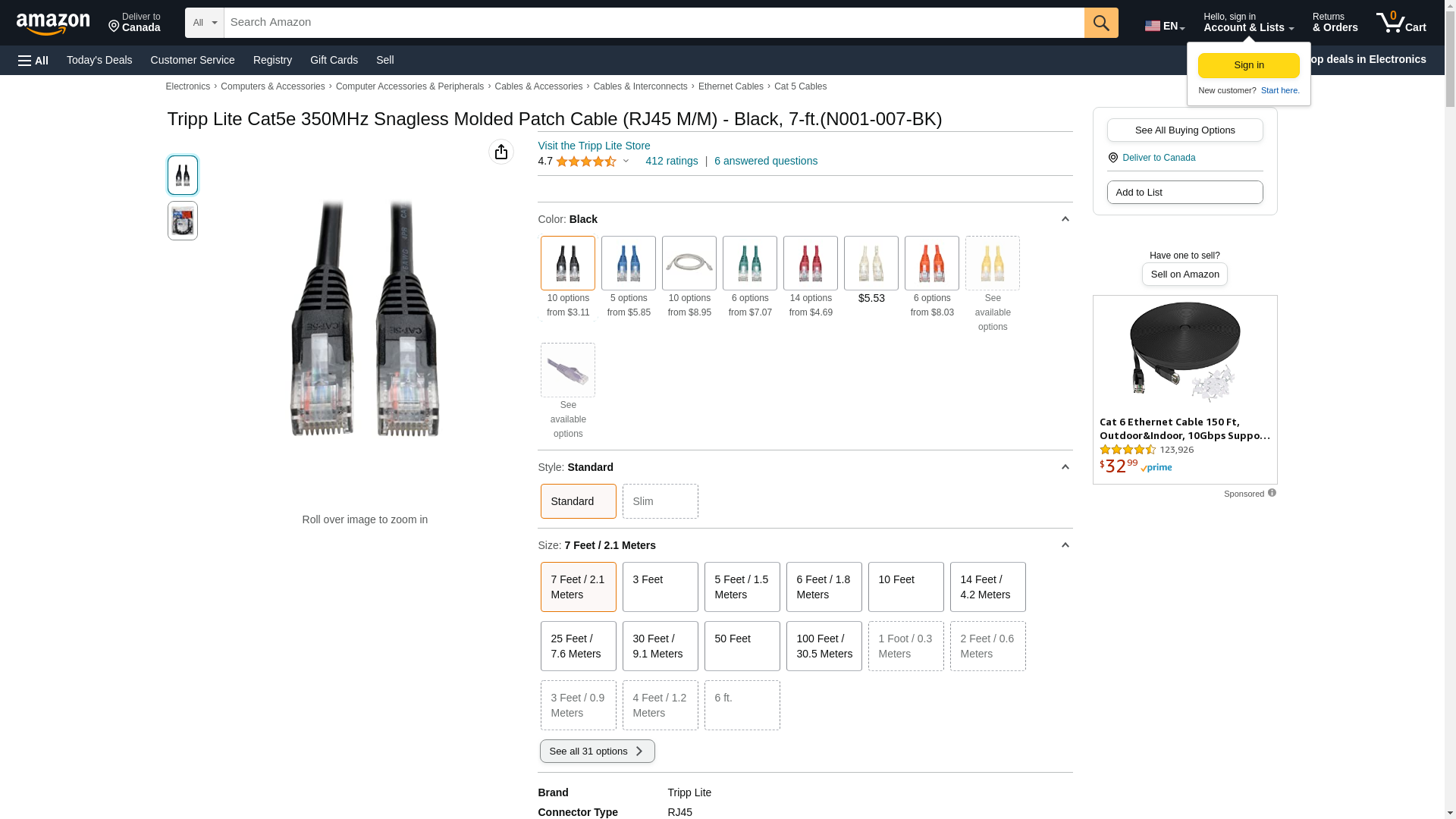Select the Slim style option

click(660, 501)
